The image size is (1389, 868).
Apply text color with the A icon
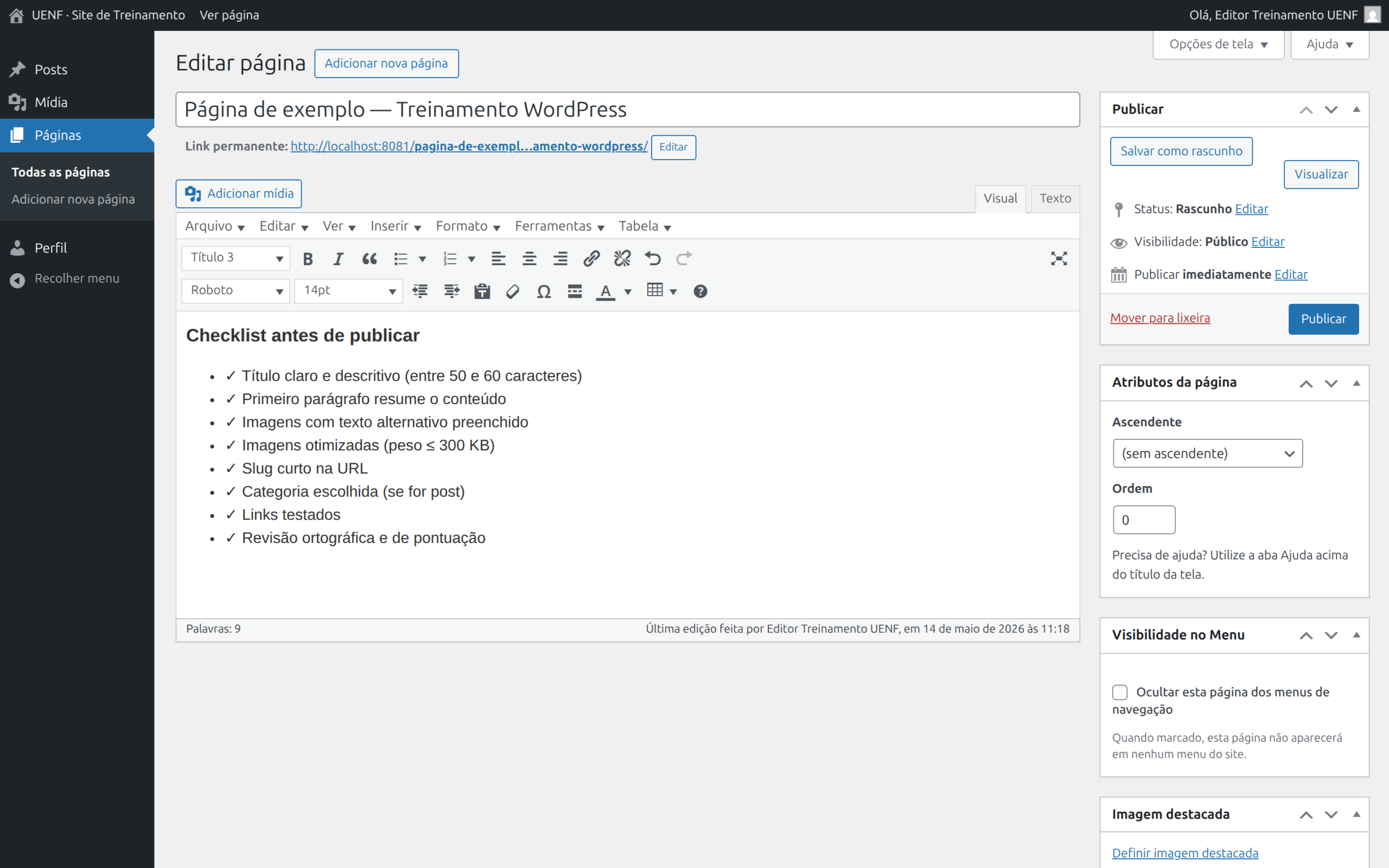pyautogui.click(x=606, y=292)
